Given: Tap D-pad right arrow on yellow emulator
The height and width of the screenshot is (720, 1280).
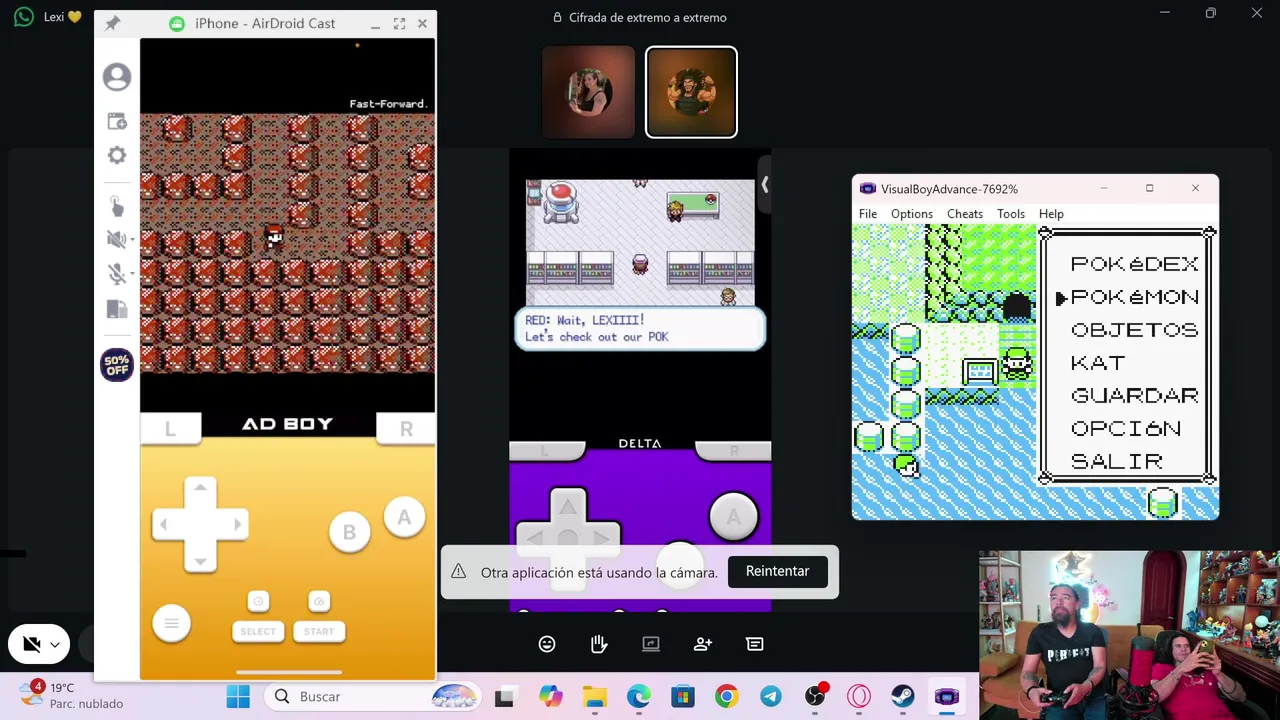Looking at the screenshot, I should tap(236, 524).
